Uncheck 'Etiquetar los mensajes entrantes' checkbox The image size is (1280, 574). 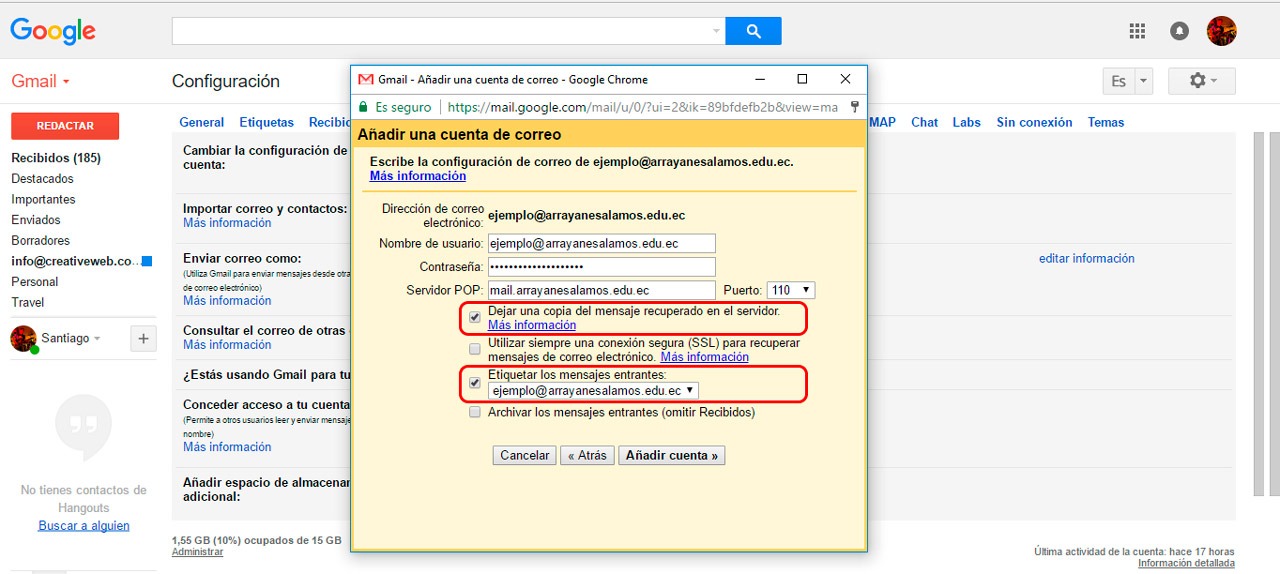tap(475, 383)
